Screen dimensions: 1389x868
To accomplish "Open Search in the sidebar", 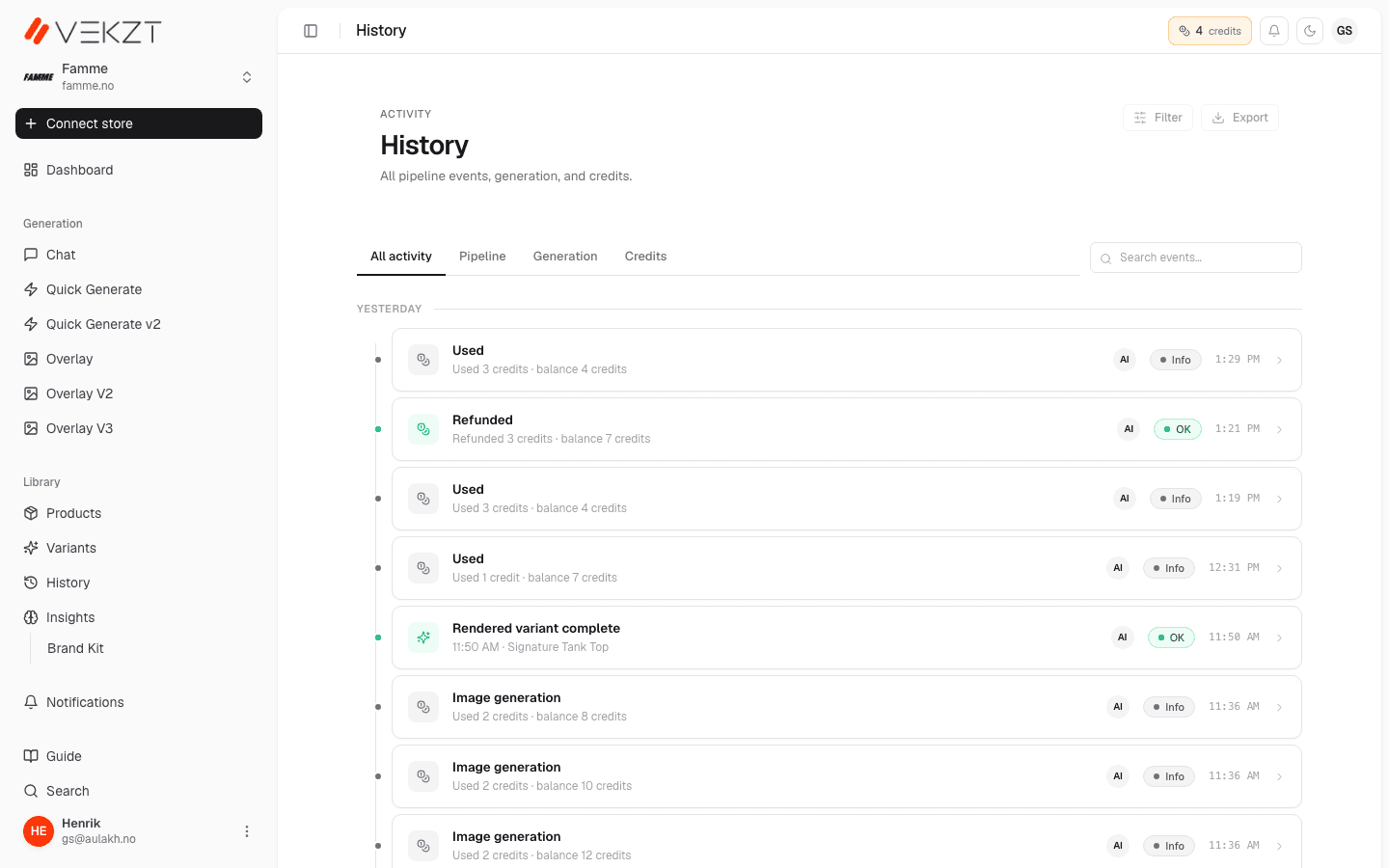I will coord(139,791).
